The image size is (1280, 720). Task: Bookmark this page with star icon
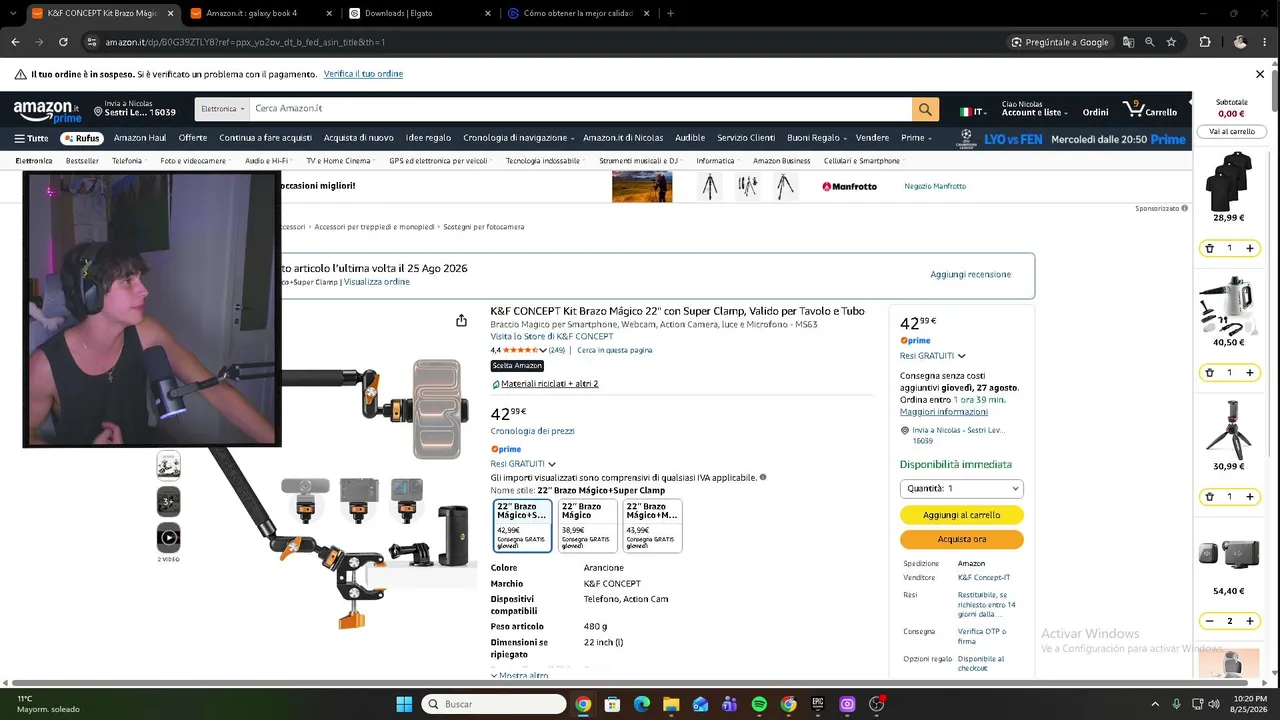tap(1171, 42)
